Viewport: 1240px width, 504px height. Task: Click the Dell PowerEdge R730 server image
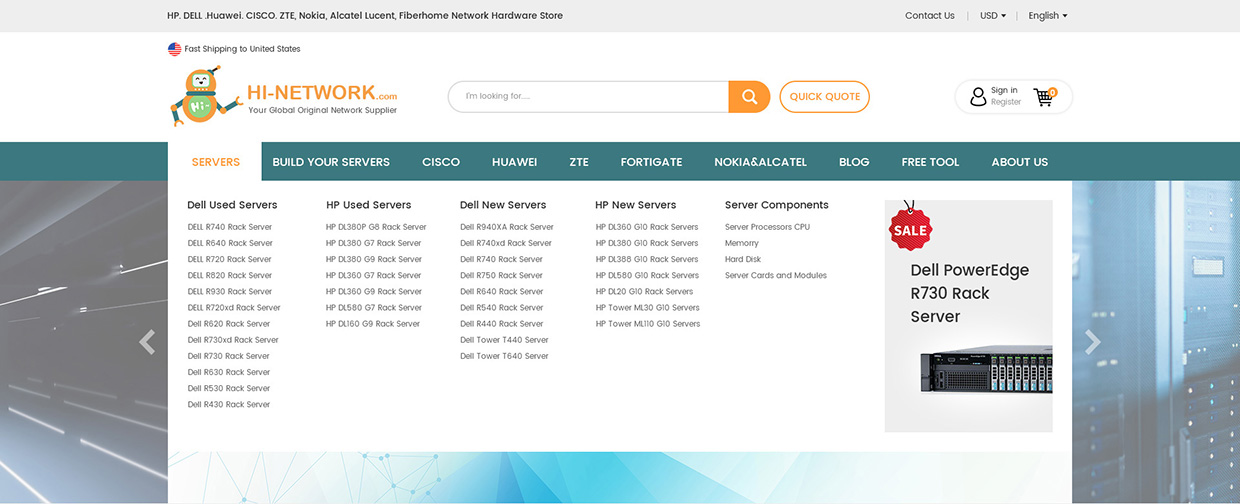point(985,372)
